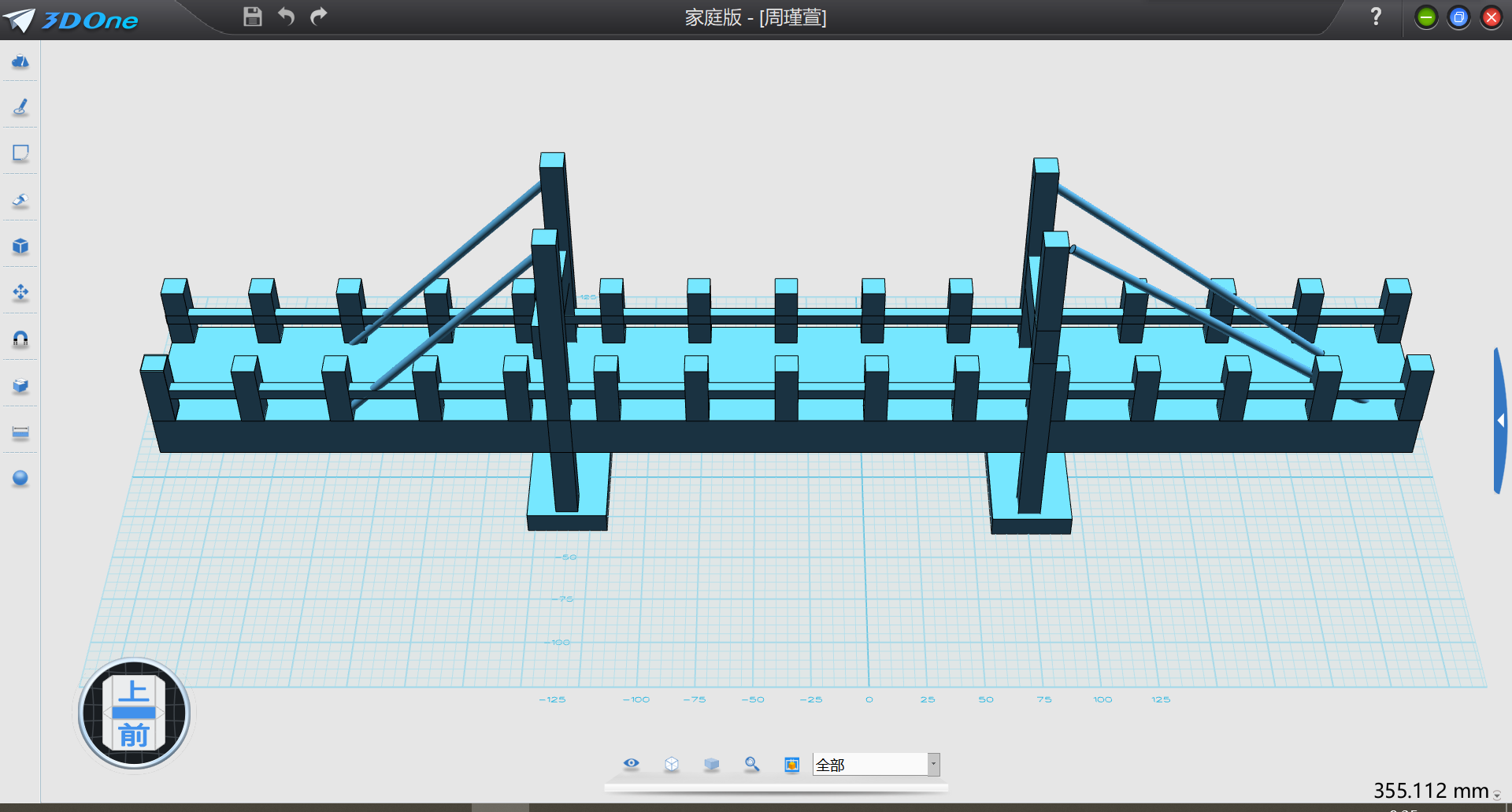
Task: Open the basic primitives tool in the sidebar
Action: click(20, 61)
